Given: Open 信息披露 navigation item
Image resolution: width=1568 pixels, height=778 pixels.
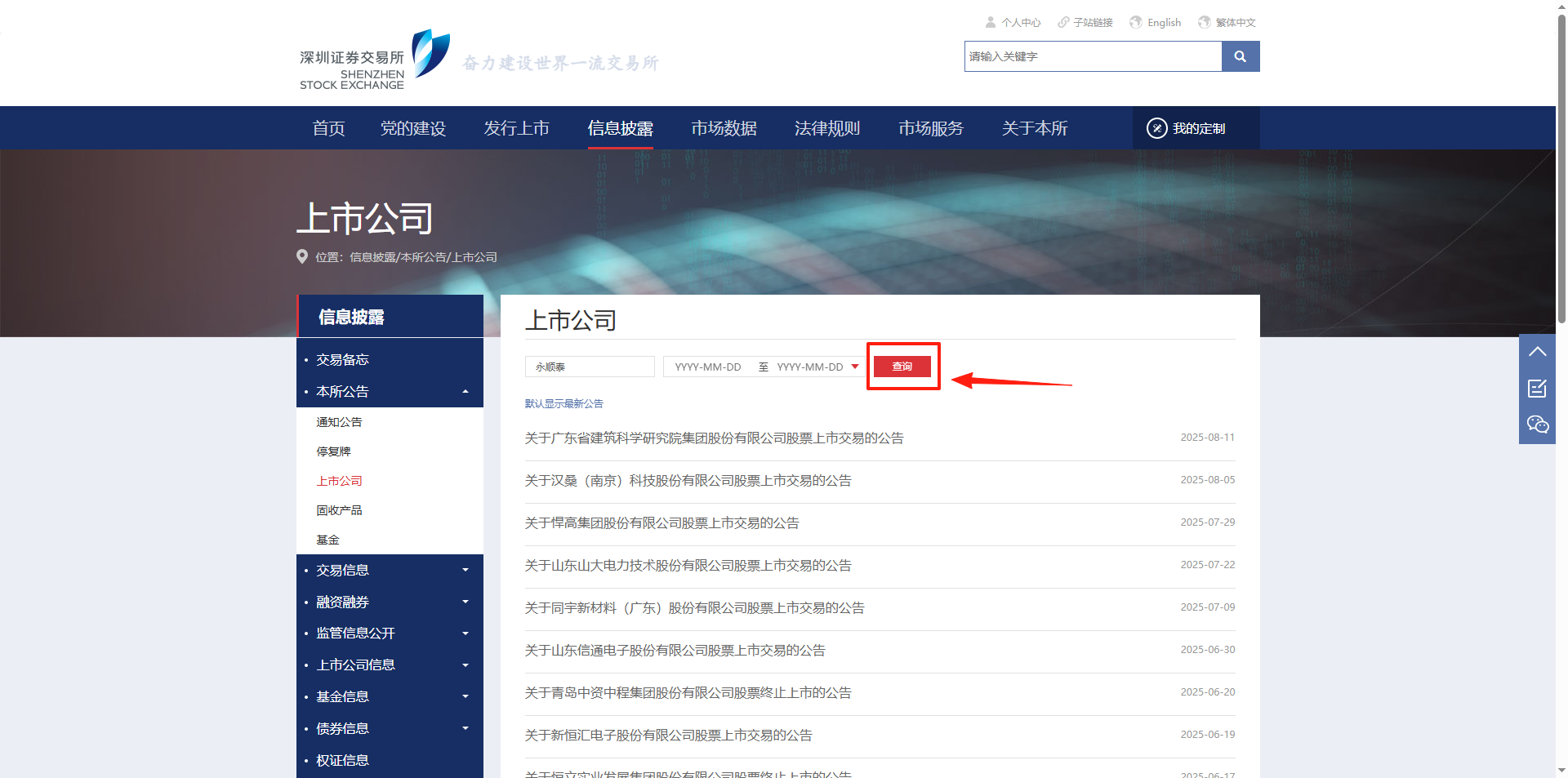Looking at the screenshot, I should click(620, 128).
